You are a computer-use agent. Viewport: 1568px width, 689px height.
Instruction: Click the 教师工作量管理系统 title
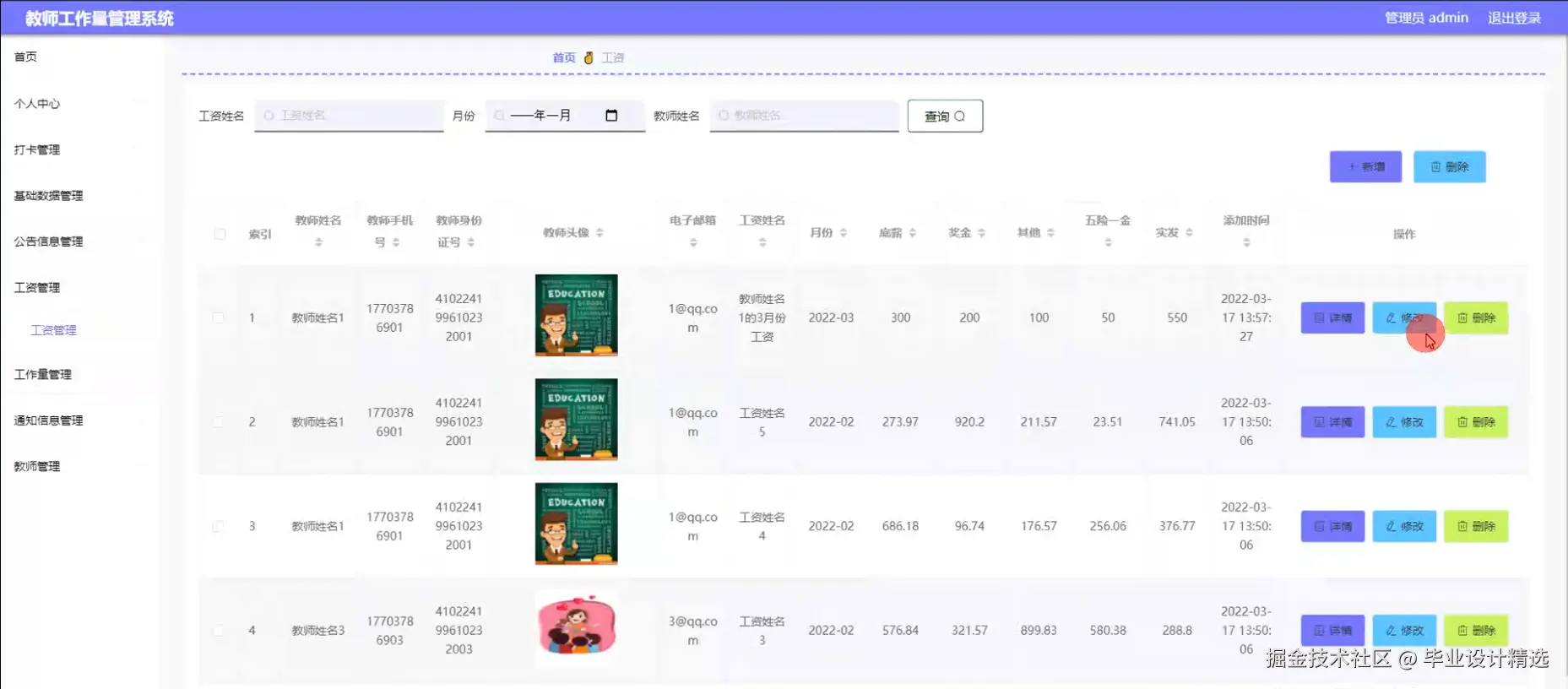coord(100,18)
